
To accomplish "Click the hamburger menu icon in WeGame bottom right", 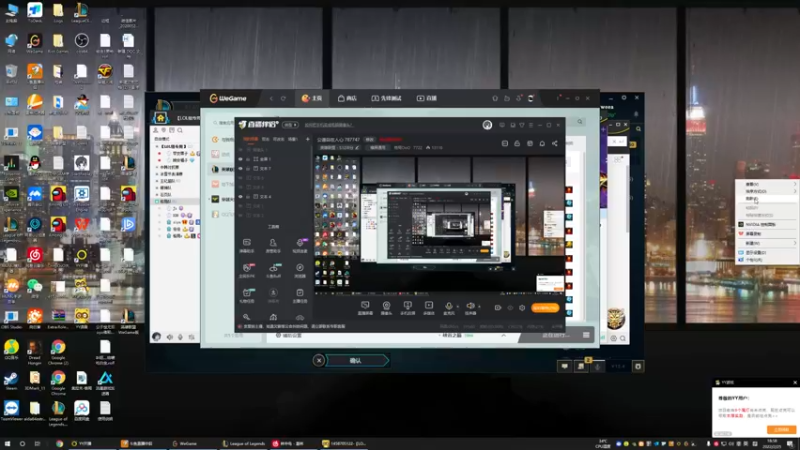I will click(x=586, y=335).
